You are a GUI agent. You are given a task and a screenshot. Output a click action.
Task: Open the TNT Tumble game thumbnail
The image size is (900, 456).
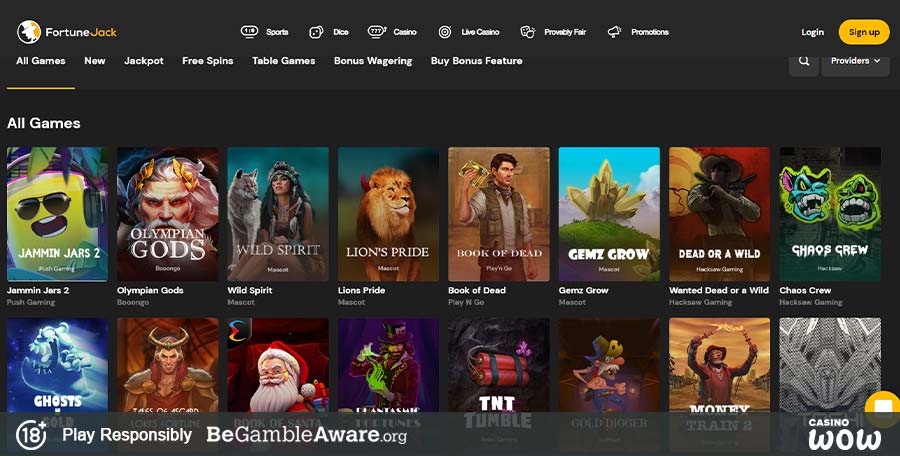point(499,385)
